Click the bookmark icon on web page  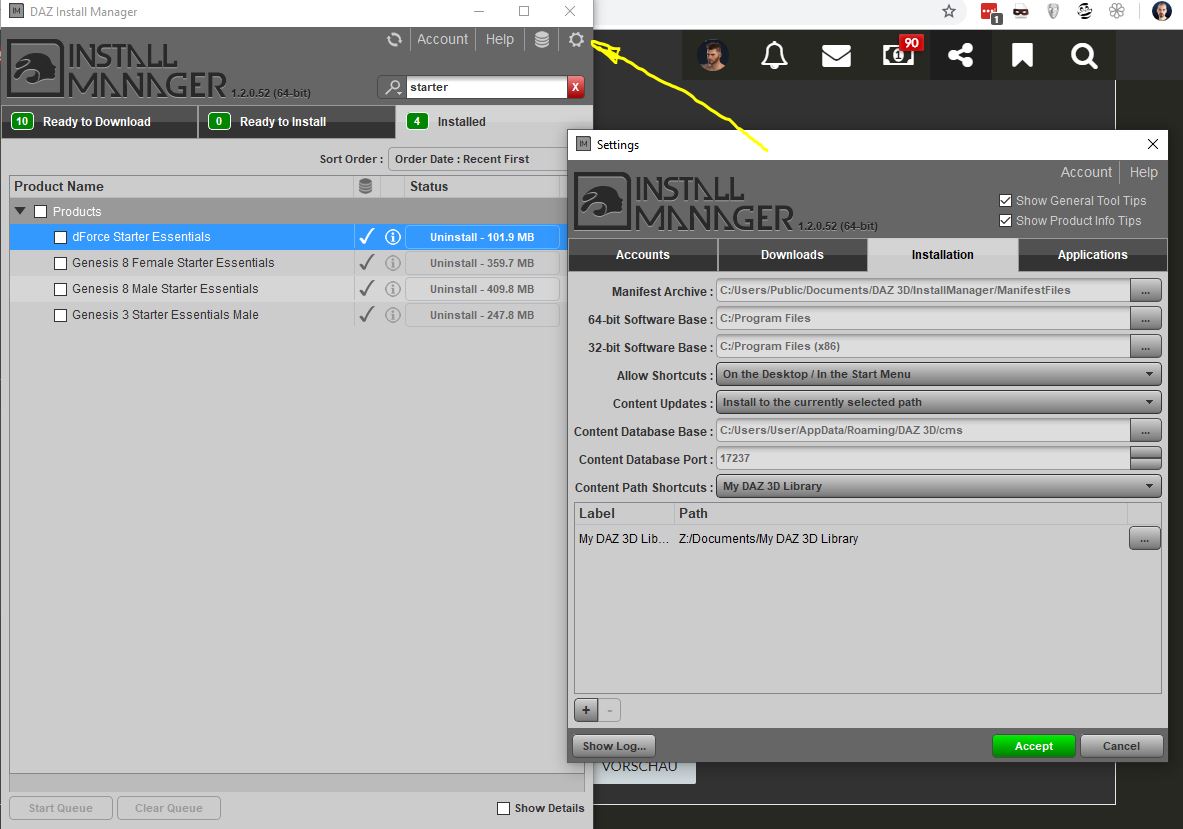[x=1022, y=55]
